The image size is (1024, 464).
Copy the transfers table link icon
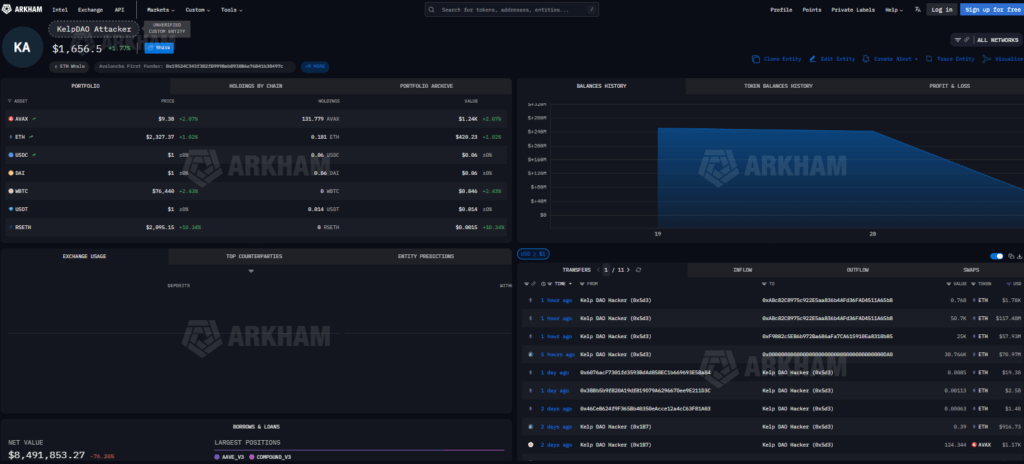point(1009,256)
